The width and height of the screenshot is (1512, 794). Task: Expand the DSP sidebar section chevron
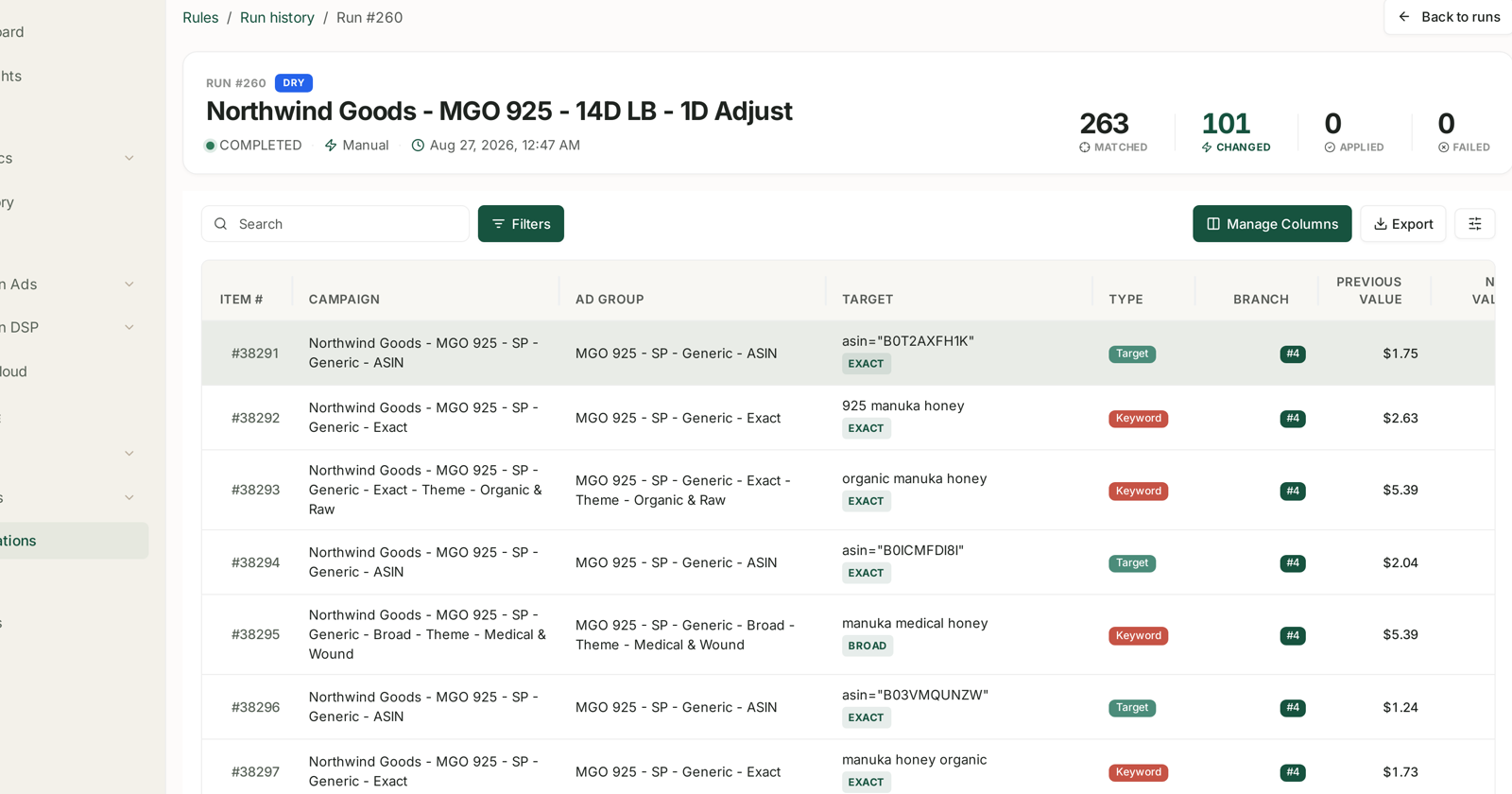[x=129, y=327]
